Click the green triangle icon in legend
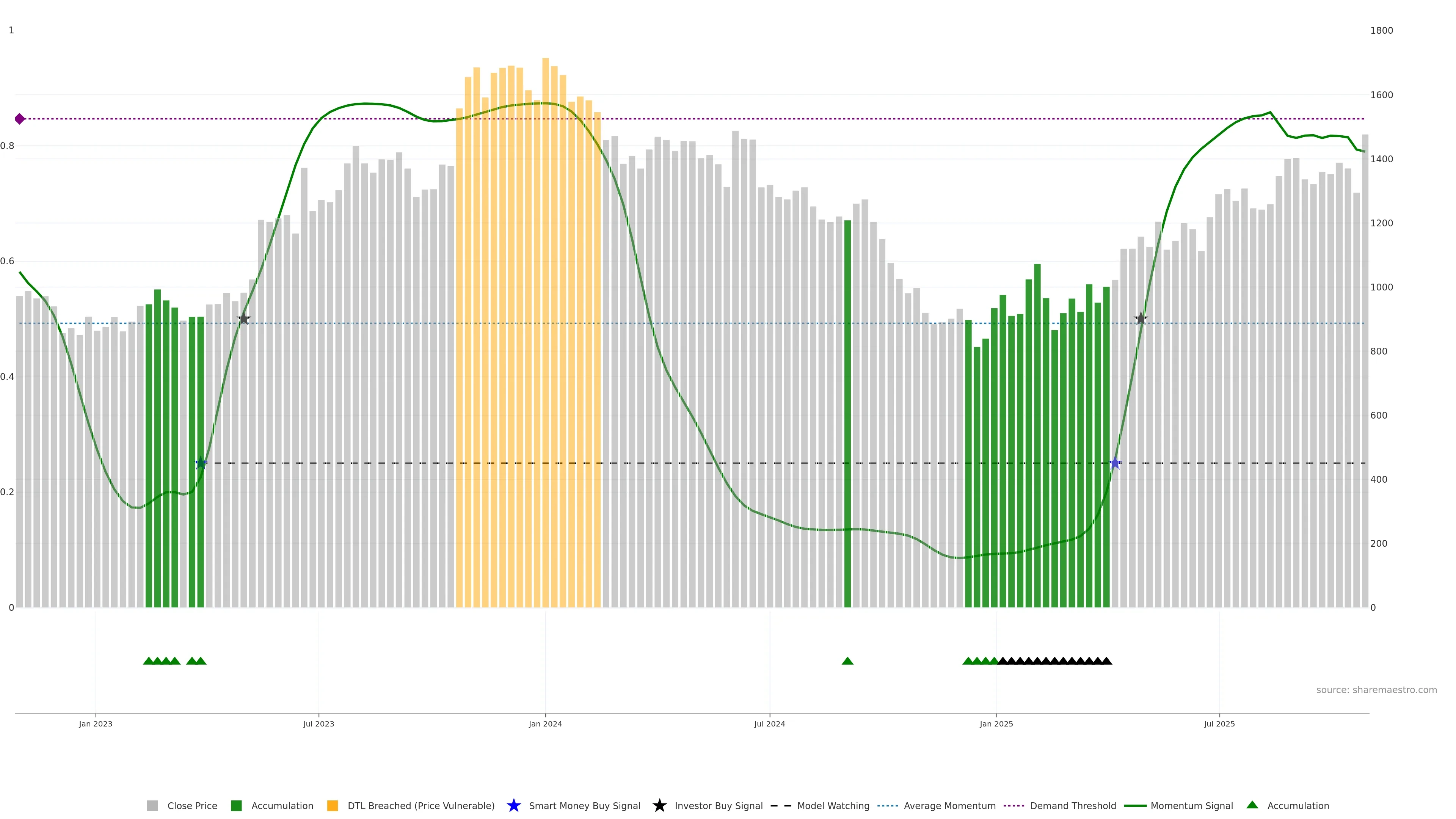The height and width of the screenshot is (819, 1456). tap(1252, 805)
